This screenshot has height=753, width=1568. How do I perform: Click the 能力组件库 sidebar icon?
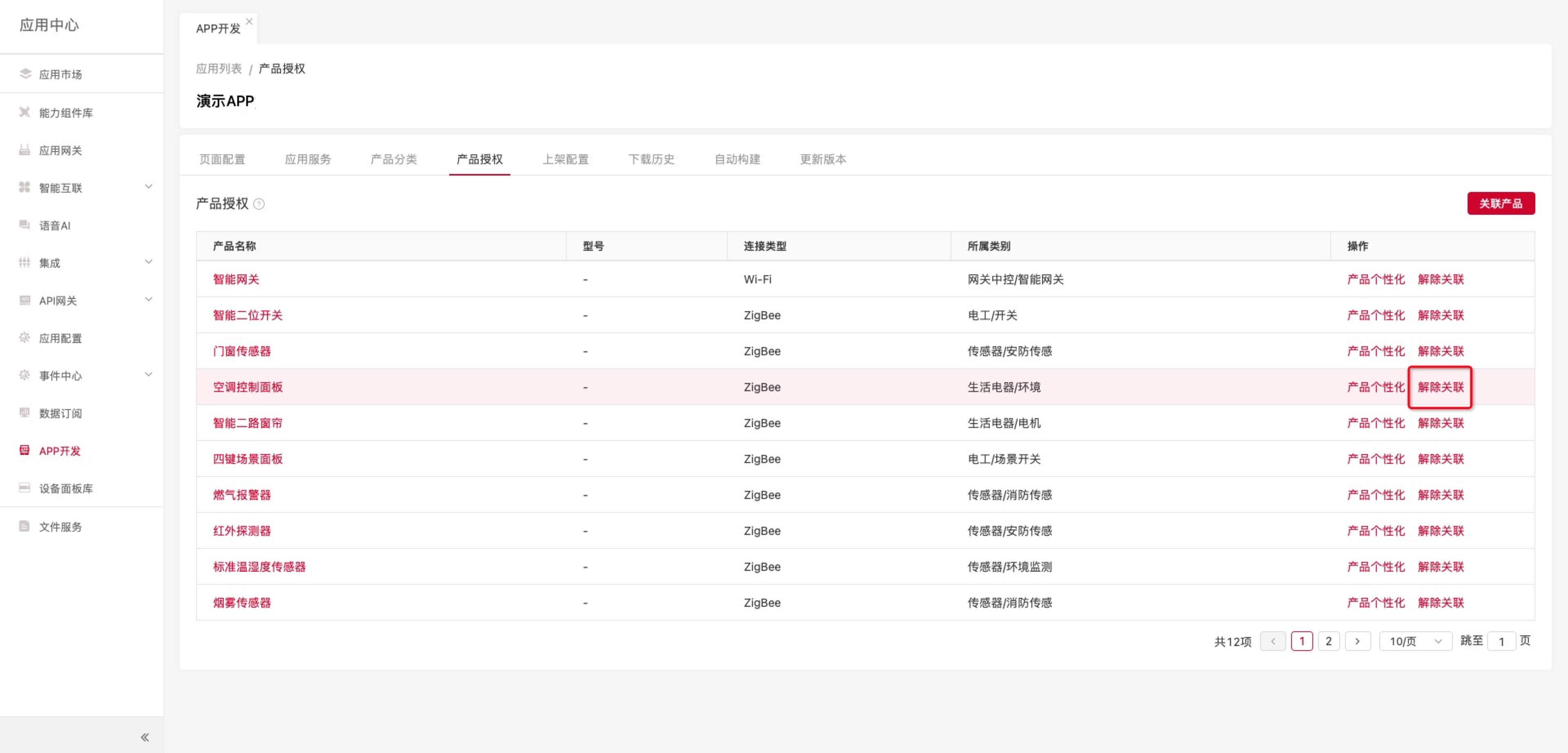[x=25, y=112]
